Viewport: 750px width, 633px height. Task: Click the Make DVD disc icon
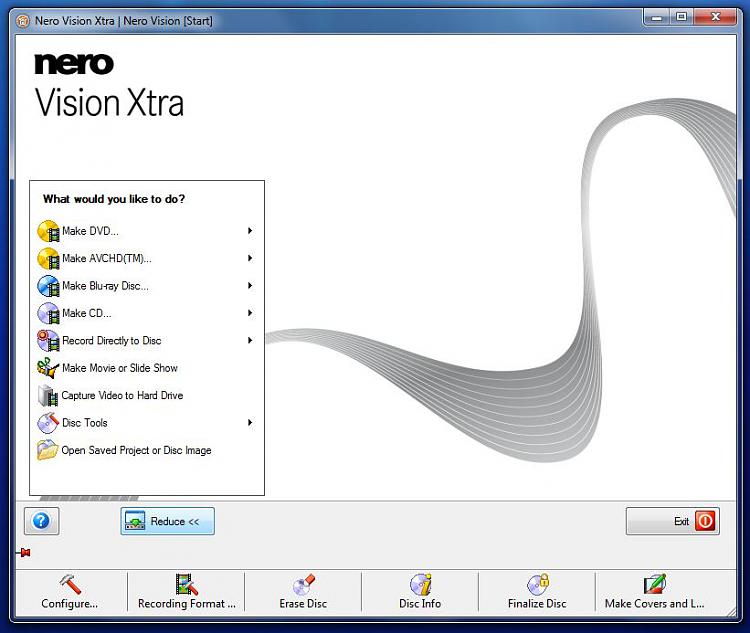coord(48,231)
